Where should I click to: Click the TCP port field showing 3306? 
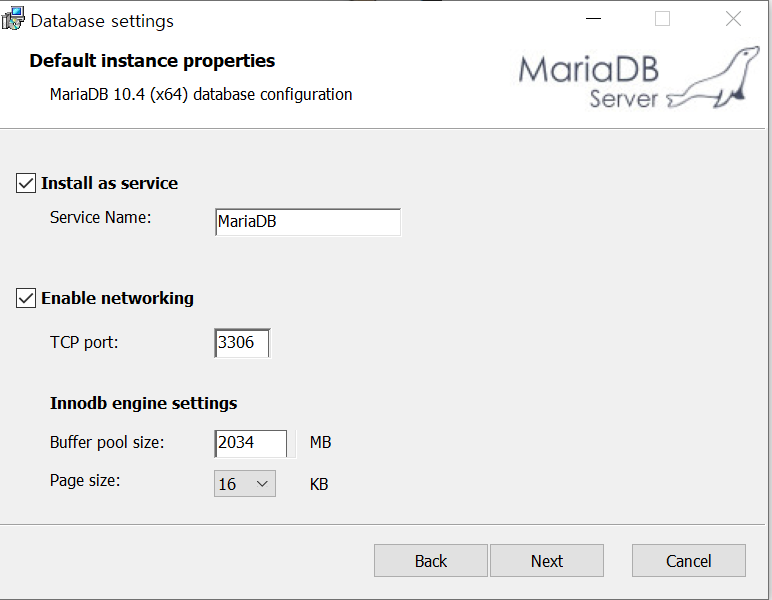click(x=242, y=343)
